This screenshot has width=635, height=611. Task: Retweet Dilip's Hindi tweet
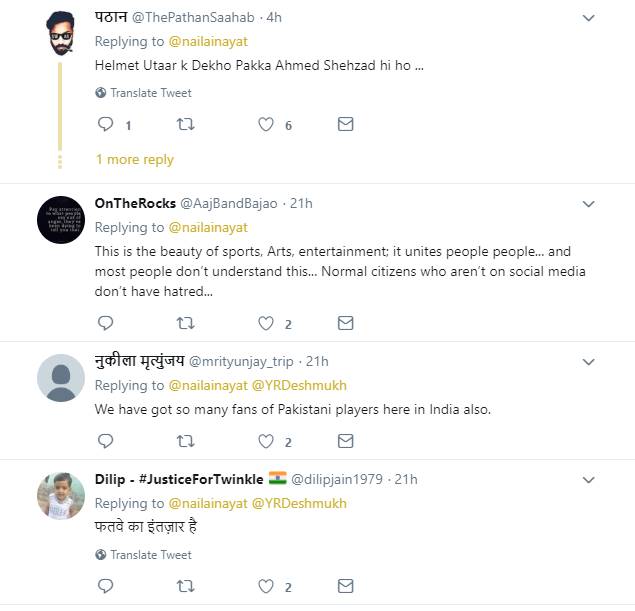point(185,587)
